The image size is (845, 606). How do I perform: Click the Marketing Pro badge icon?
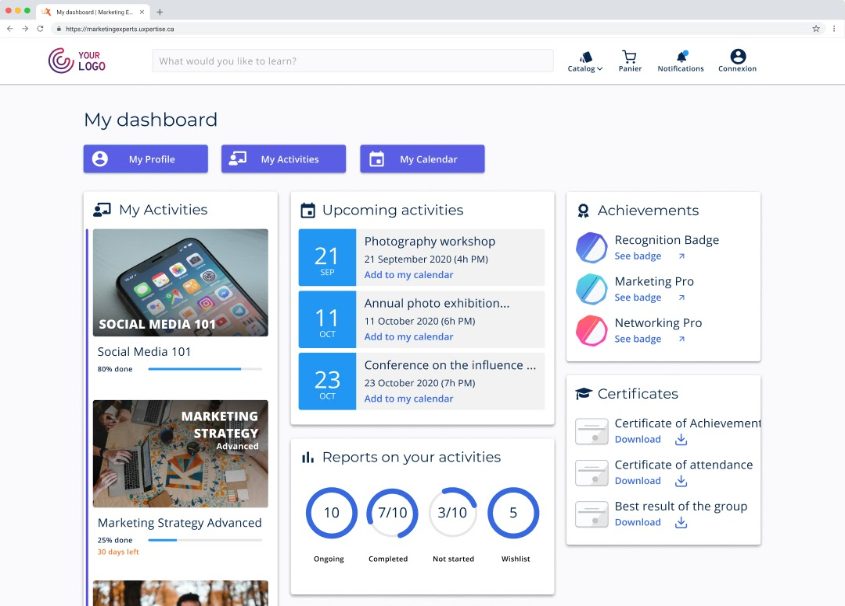591,289
